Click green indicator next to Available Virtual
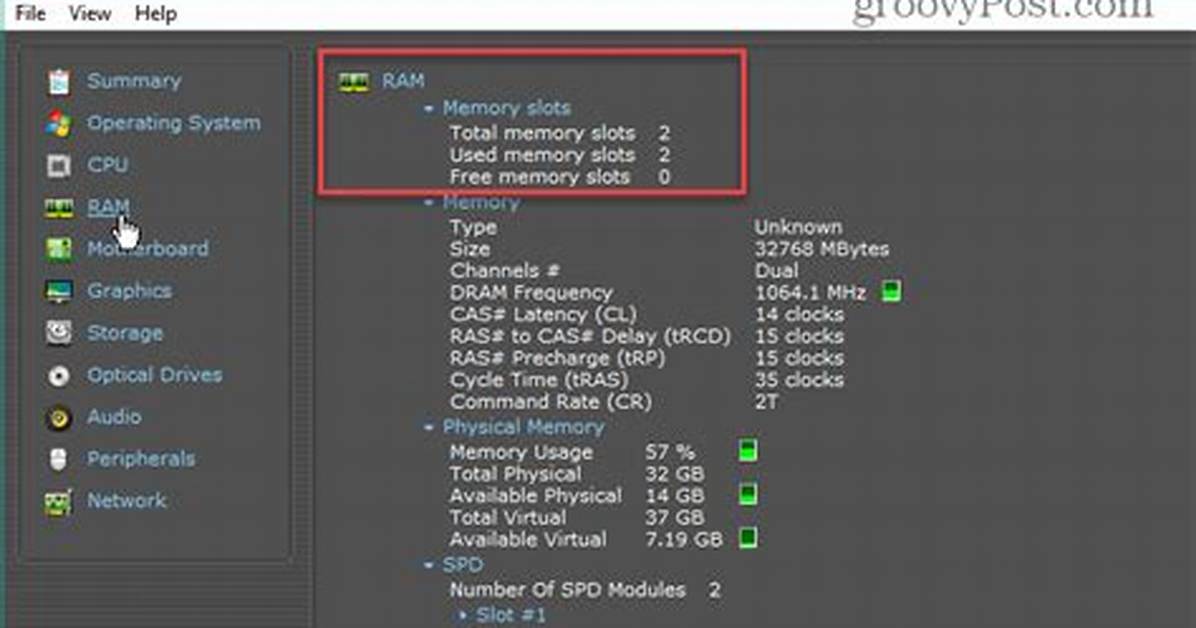 [x=748, y=538]
